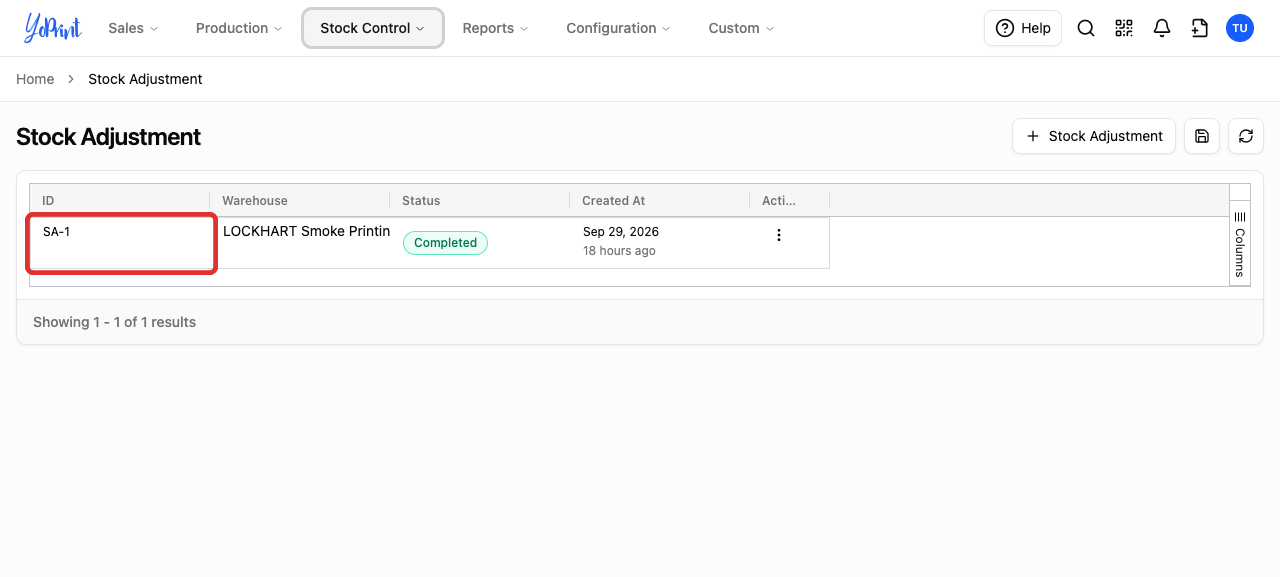This screenshot has width=1280, height=577.
Task: Click the 'Showing 1 - 1 of 1 results' text
Action: pyautogui.click(x=114, y=322)
